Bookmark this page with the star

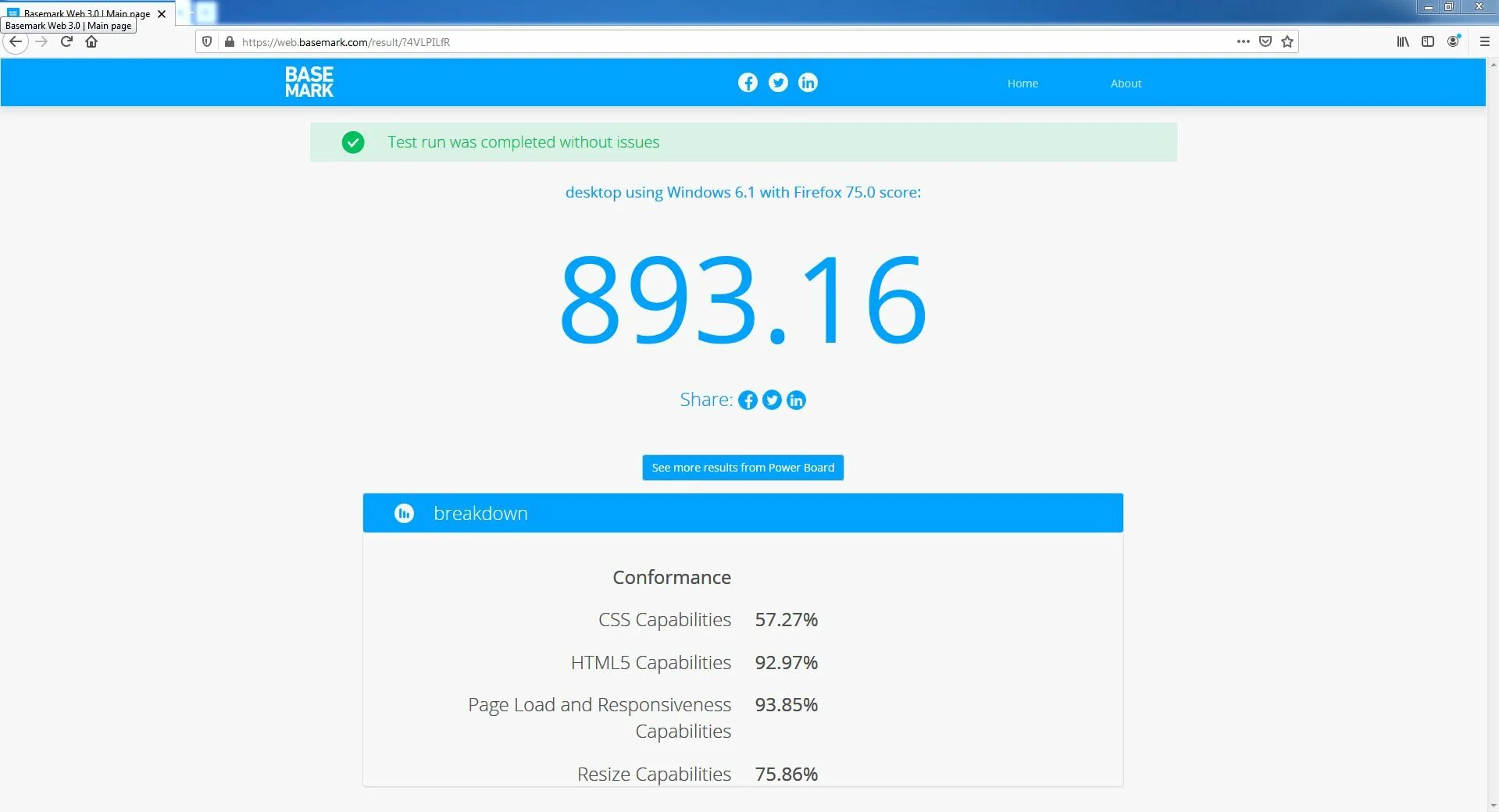(x=1287, y=42)
